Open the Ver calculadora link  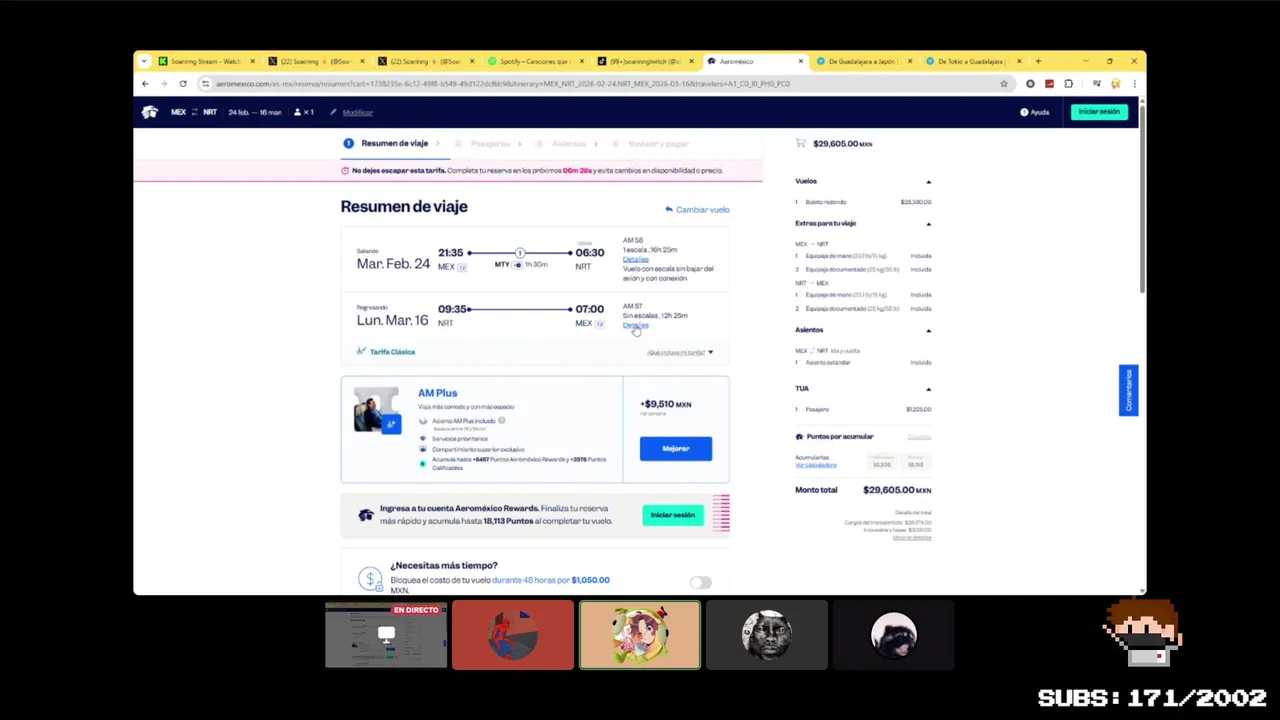[x=815, y=465]
